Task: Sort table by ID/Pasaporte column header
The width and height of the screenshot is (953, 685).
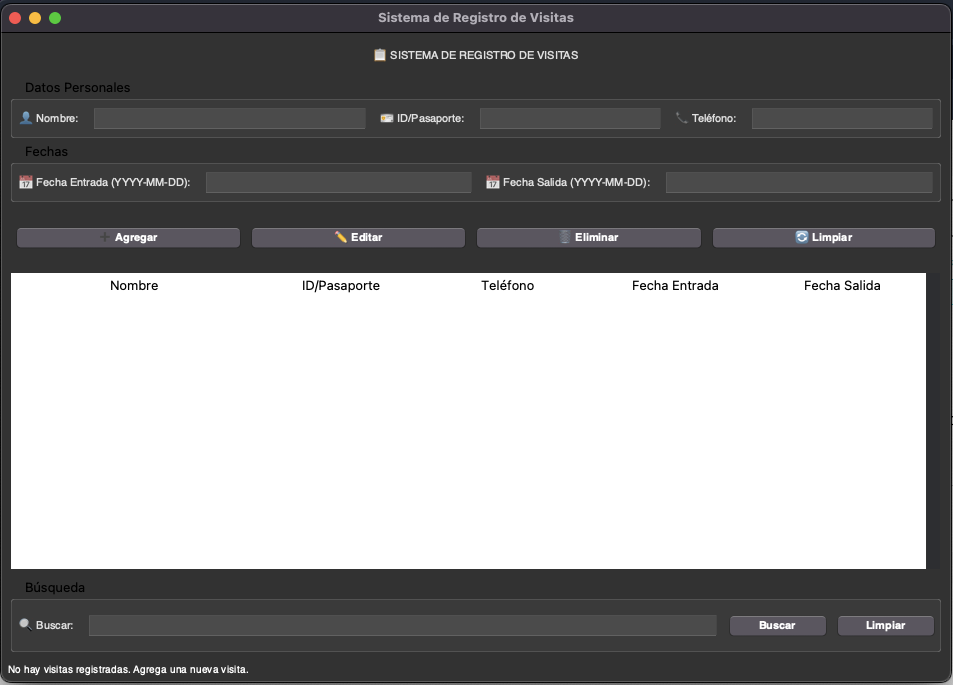Action: (340, 286)
